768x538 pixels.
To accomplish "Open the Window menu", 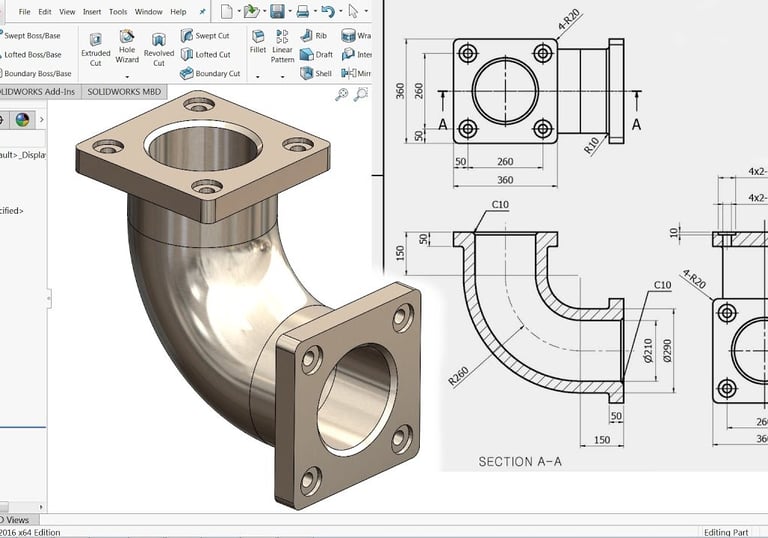I will [x=148, y=12].
